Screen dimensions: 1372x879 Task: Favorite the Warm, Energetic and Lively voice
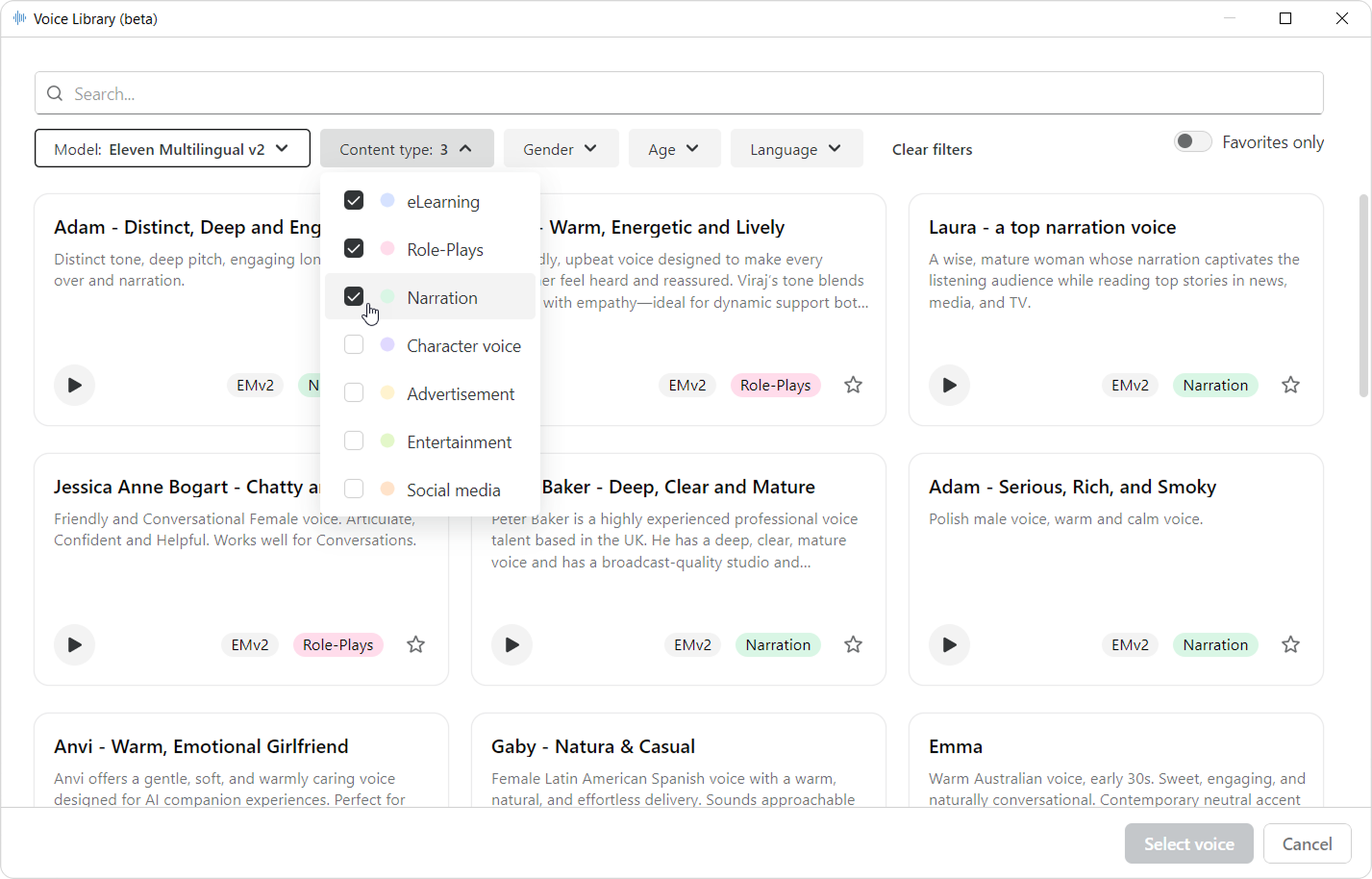[x=853, y=386]
